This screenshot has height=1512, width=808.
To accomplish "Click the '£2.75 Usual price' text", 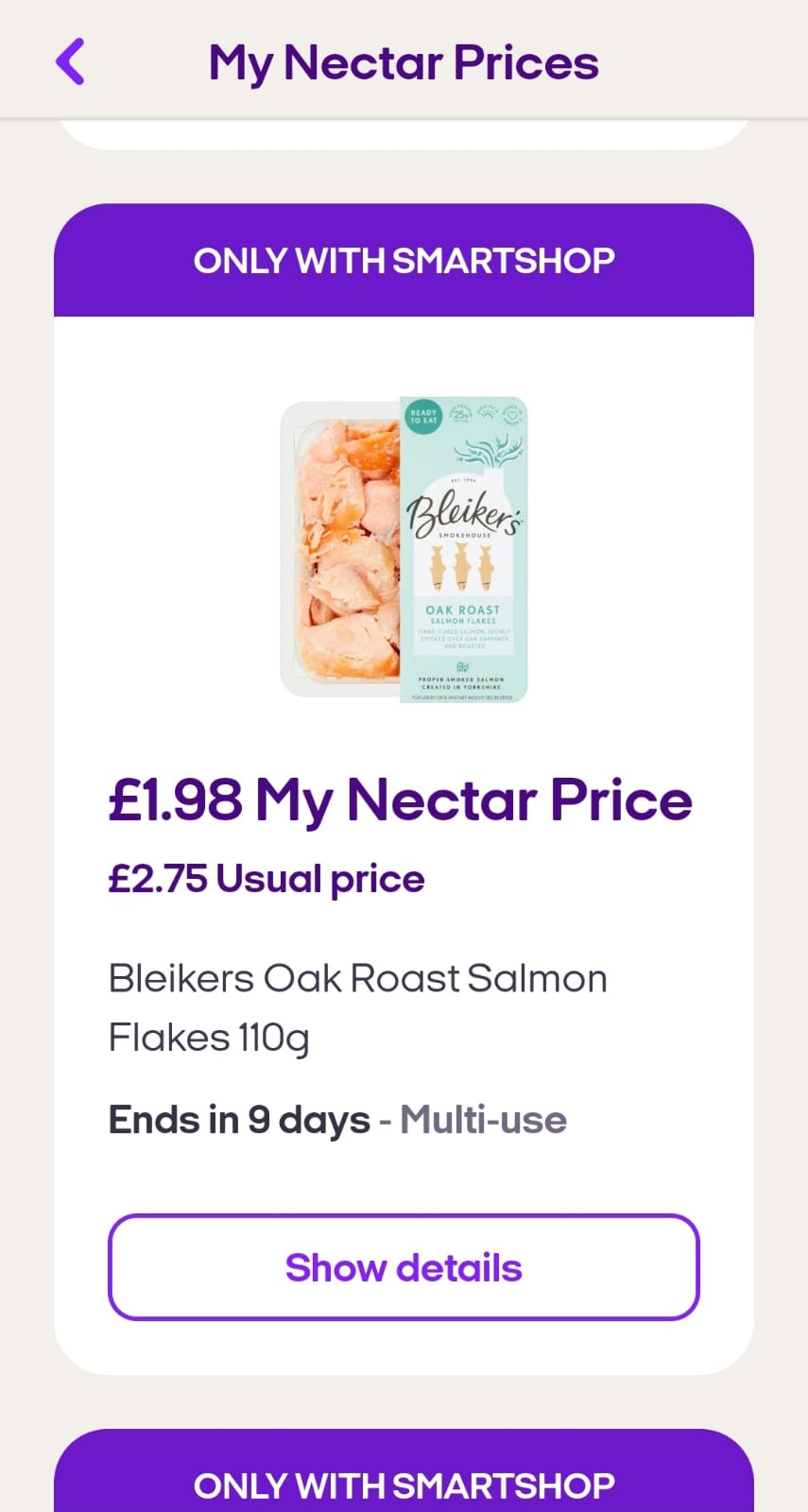I will (x=267, y=878).
